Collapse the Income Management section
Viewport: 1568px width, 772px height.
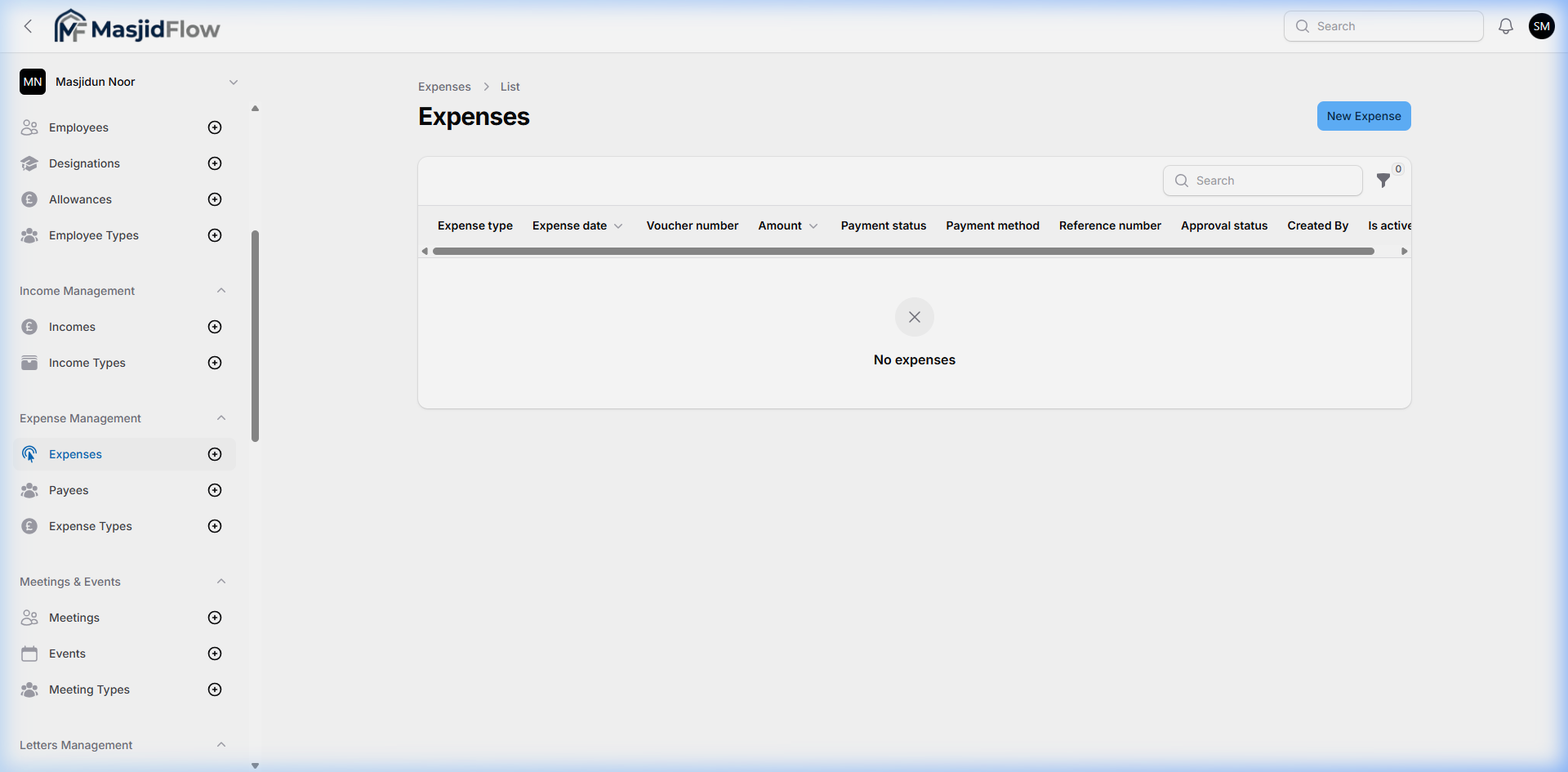(x=221, y=290)
